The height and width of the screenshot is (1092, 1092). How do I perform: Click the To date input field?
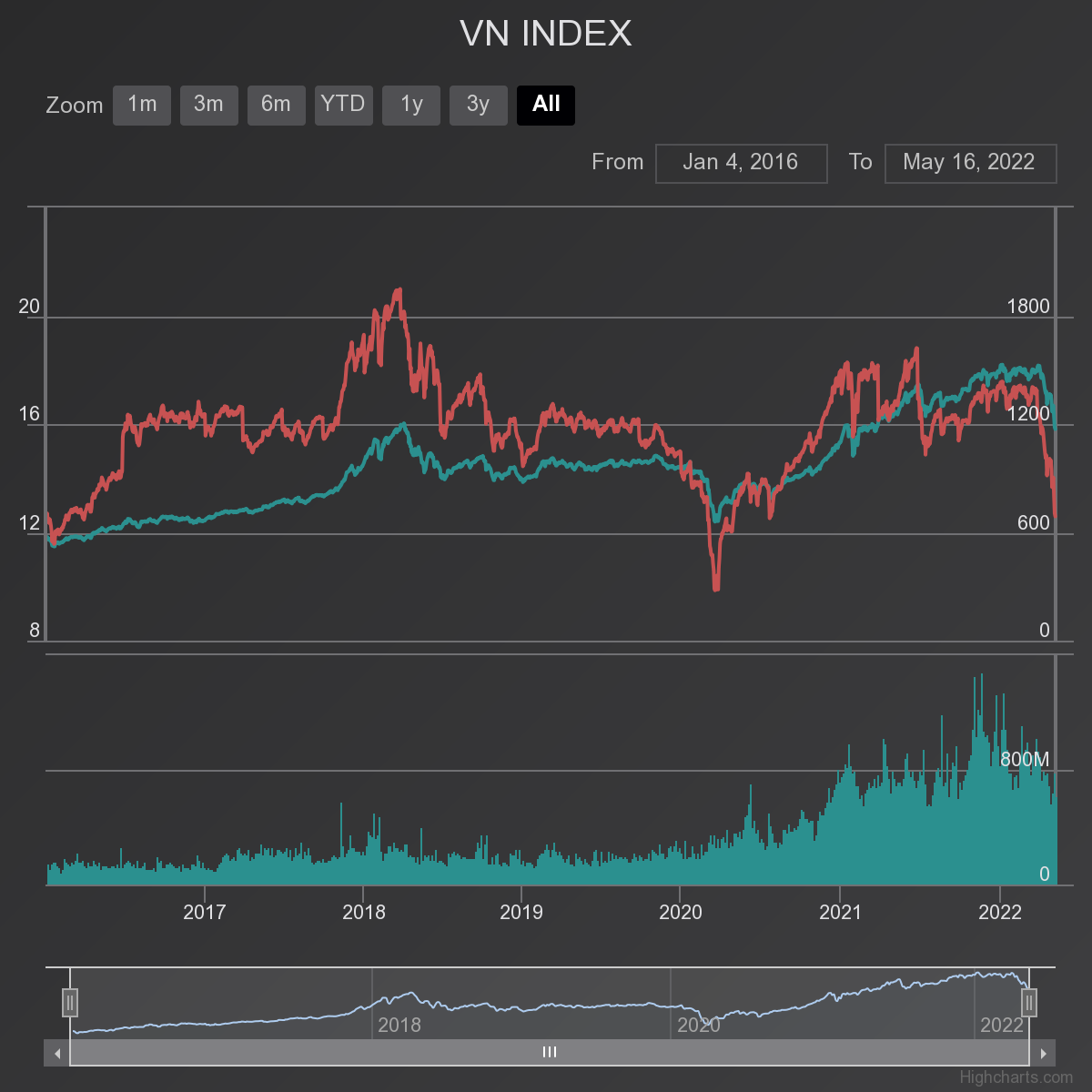[x=969, y=163]
